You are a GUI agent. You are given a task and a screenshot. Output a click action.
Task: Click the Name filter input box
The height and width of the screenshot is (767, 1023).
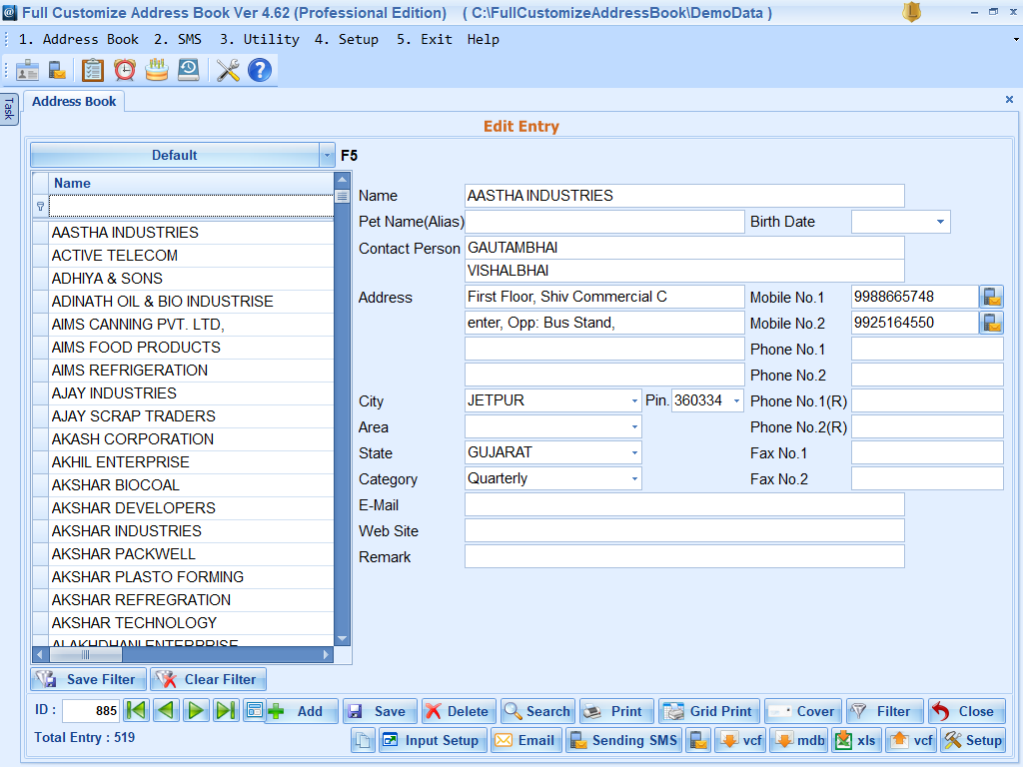point(191,206)
